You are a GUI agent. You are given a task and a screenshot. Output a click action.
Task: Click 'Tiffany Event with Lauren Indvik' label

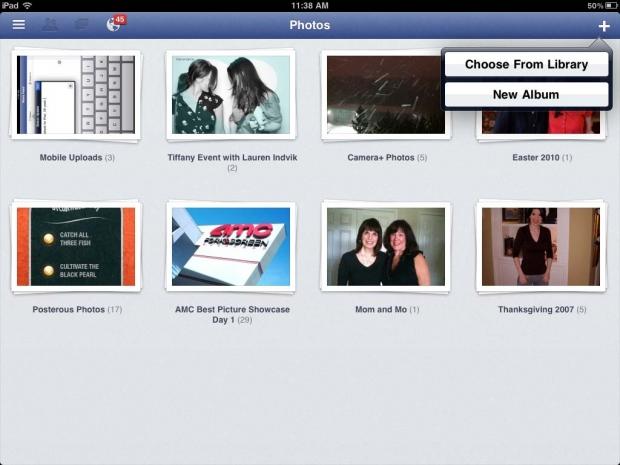pos(232,157)
